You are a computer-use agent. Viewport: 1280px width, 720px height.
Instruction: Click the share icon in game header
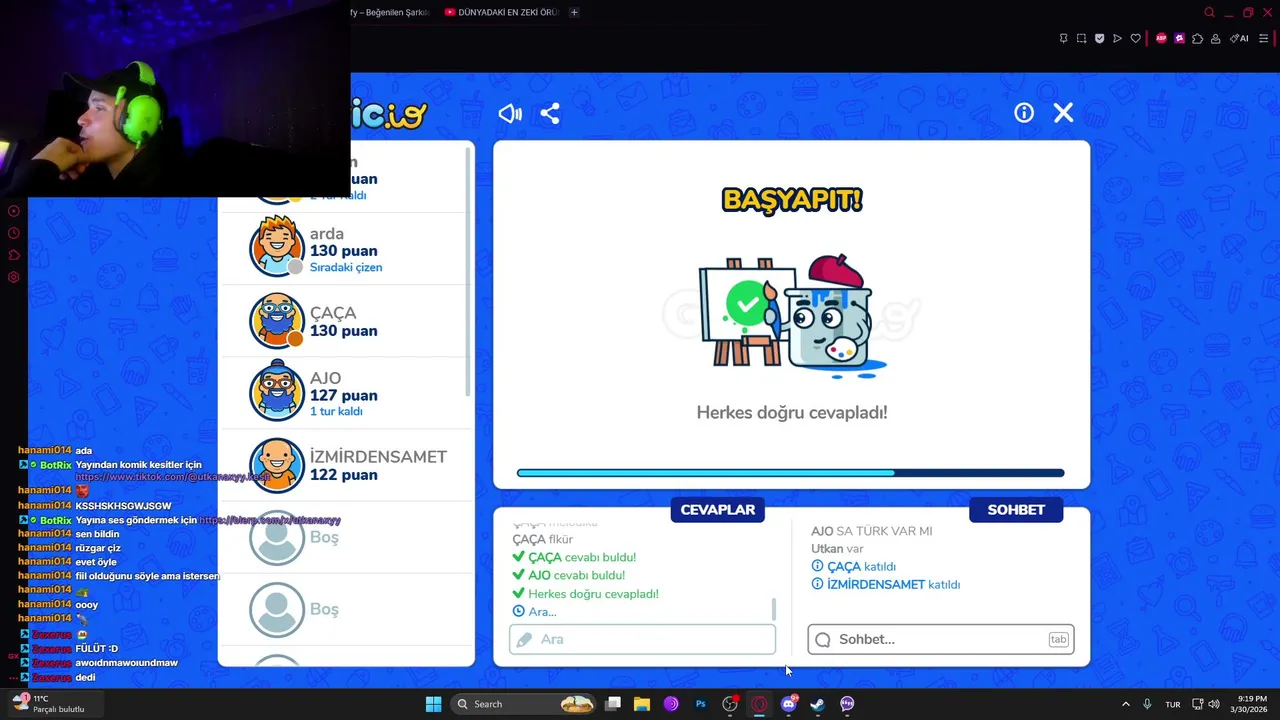[x=550, y=113]
